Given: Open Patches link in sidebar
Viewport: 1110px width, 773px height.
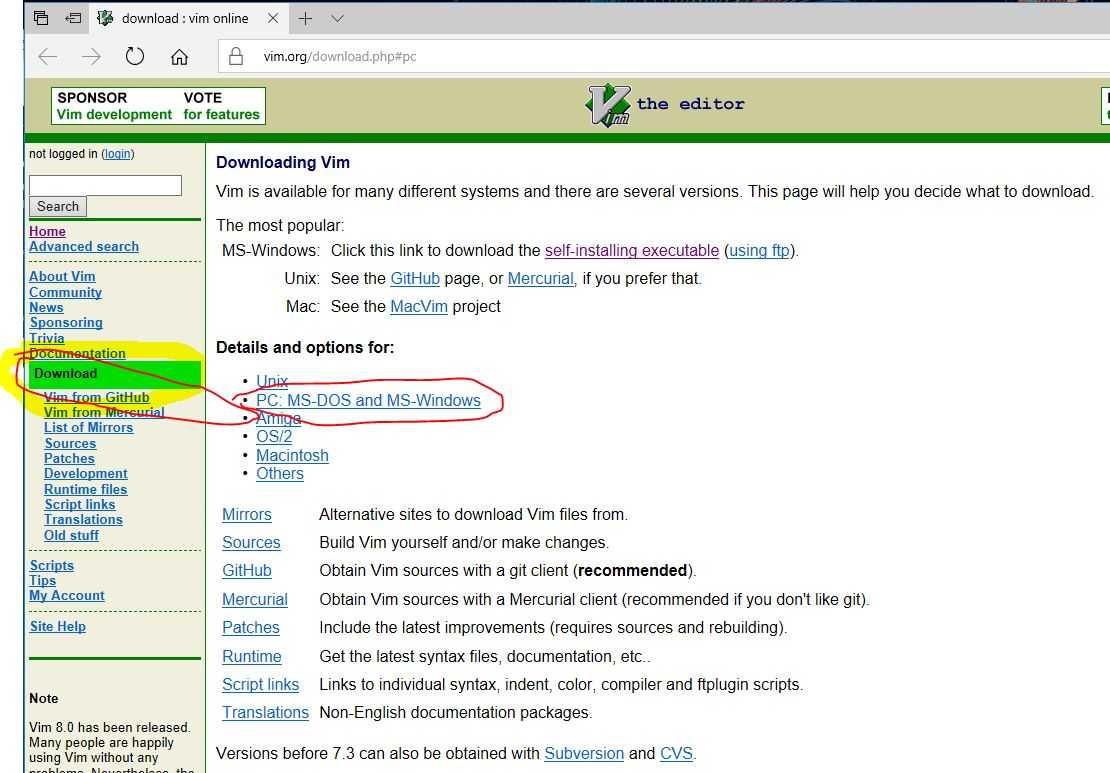Looking at the screenshot, I should (69, 459).
